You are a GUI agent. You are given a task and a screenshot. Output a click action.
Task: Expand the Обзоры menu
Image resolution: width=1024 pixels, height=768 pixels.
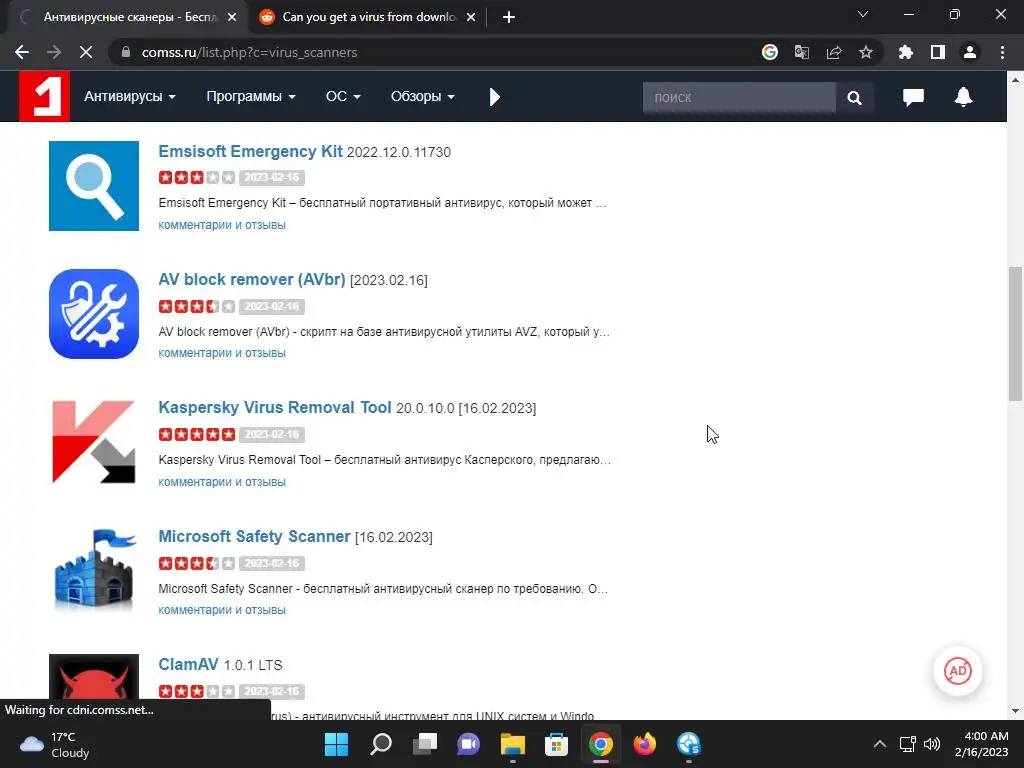[x=423, y=97]
